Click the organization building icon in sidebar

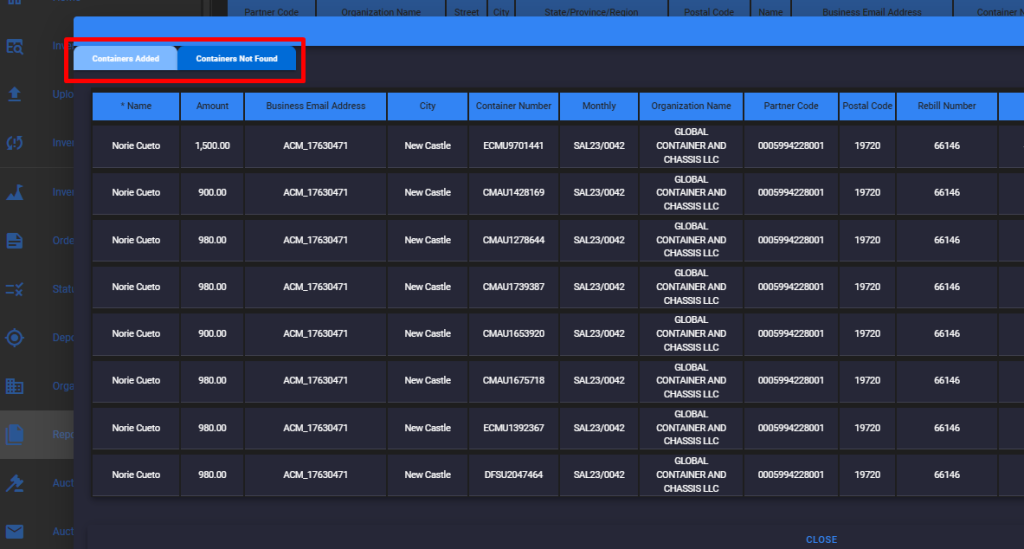[x=15, y=386]
